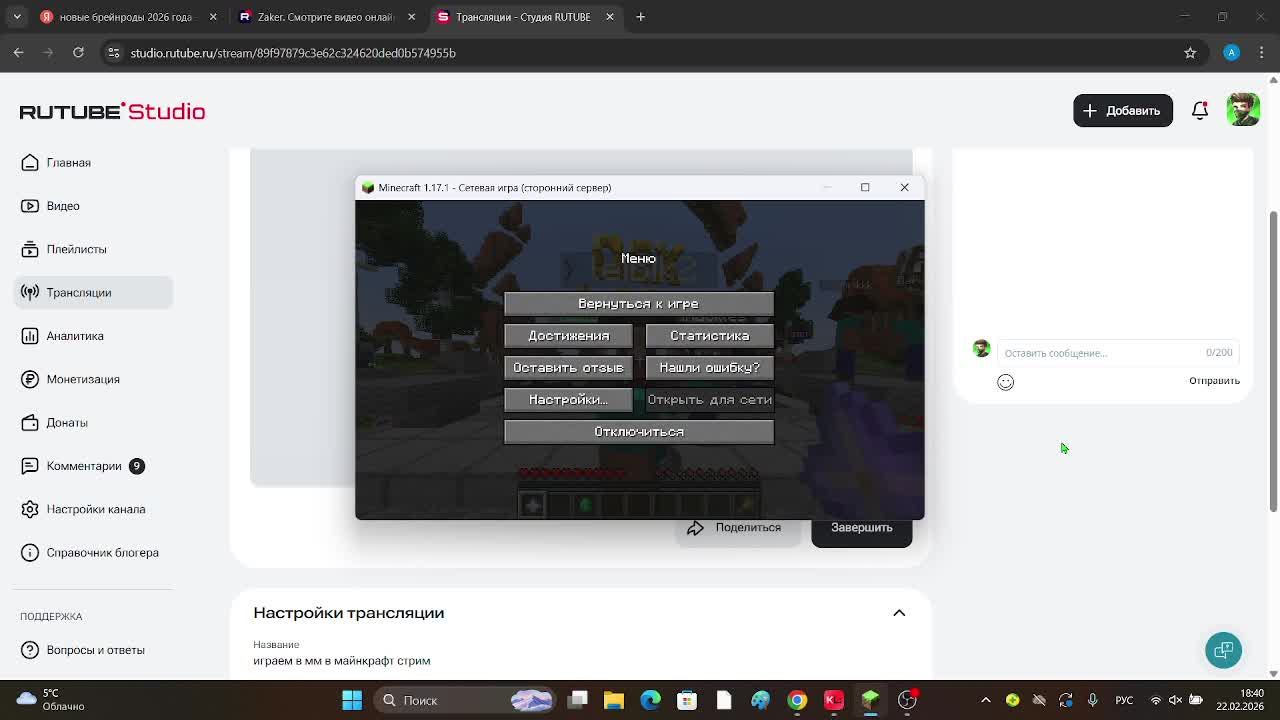Reload the page
This screenshot has height=720, width=1280.
[x=78, y=53]
